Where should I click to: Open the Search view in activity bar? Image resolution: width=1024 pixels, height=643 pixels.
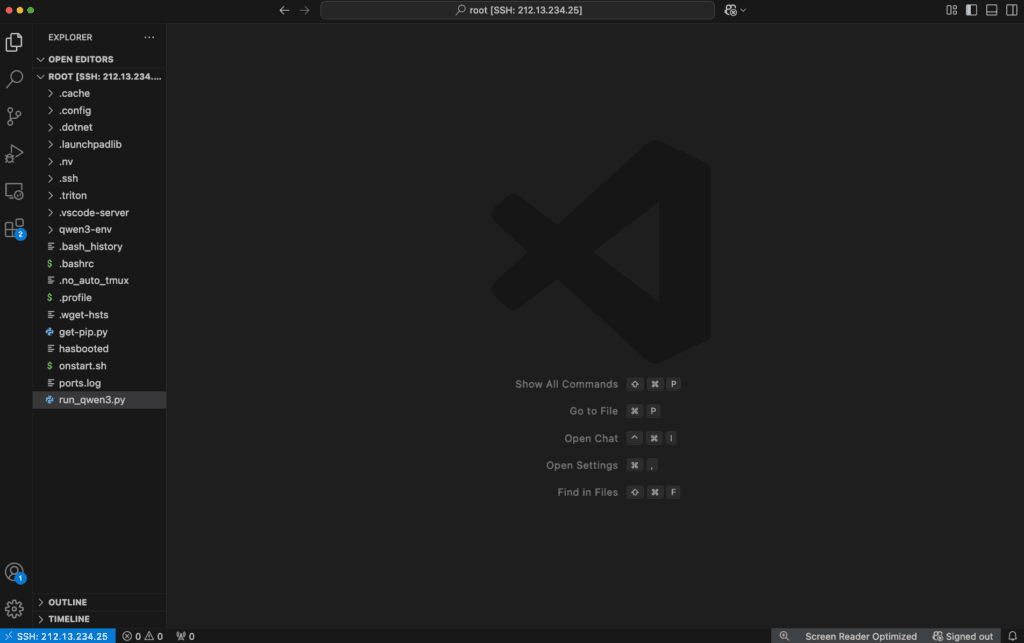[x=14, y=79]
